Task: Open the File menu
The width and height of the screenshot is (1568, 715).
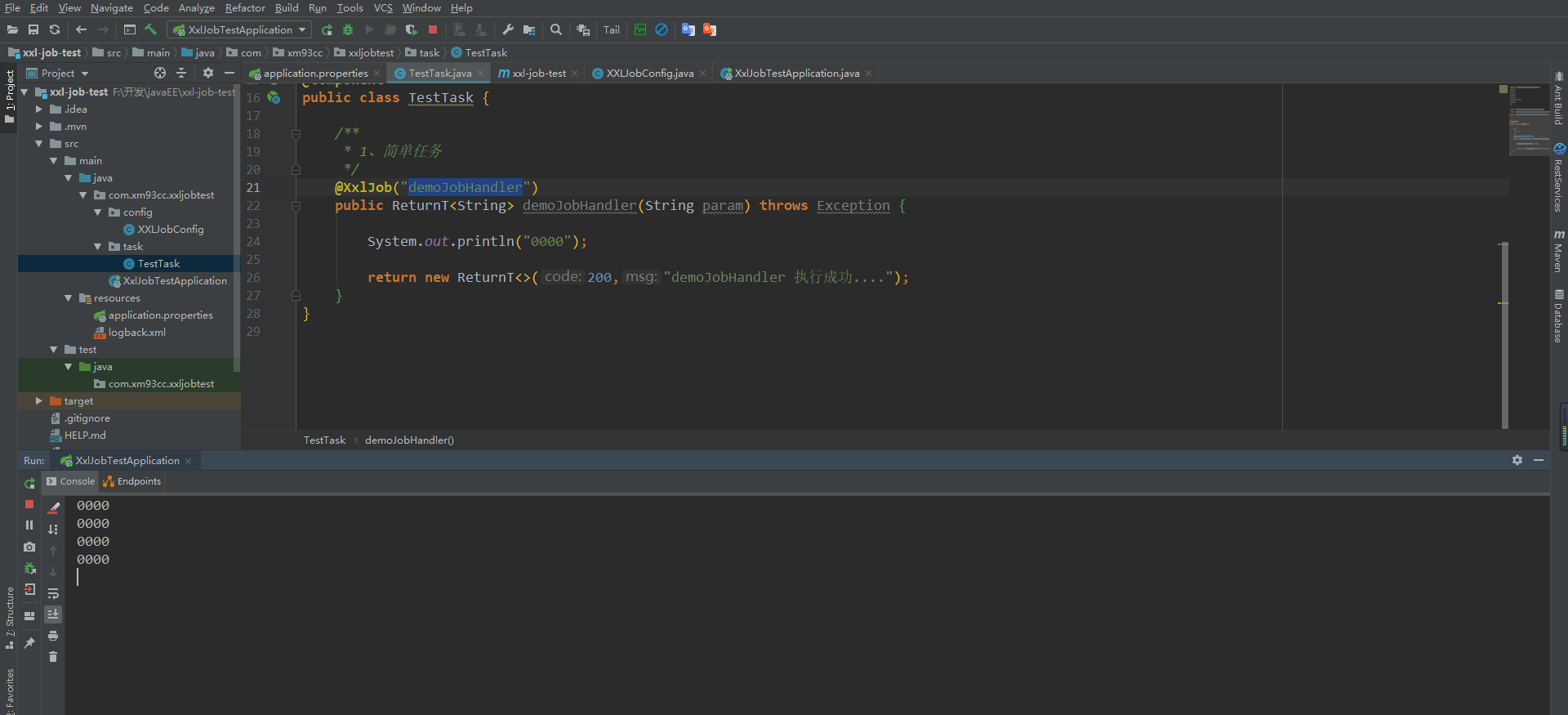Action: pos(12,7)
